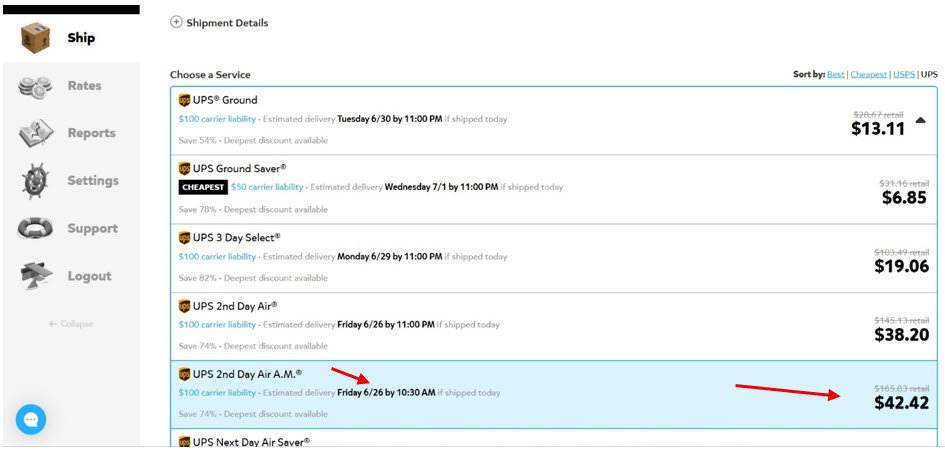Click the UPS logo beside UPS Ground Saver
The height and width of the screenshot is (455, 945).
point(184,169)
